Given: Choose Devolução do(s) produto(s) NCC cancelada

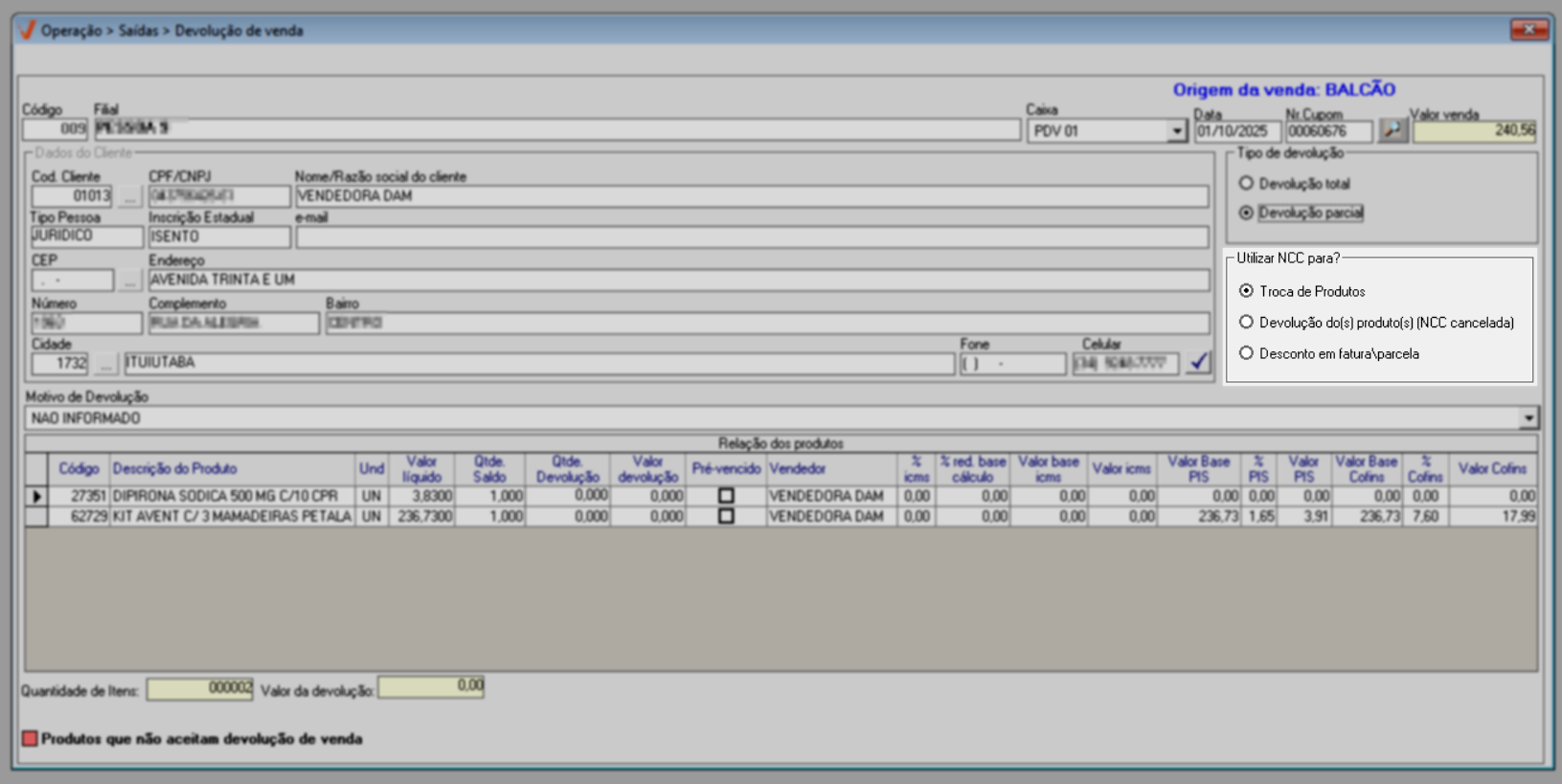Looking at the screenshot, I should [x=1246, y=323].
